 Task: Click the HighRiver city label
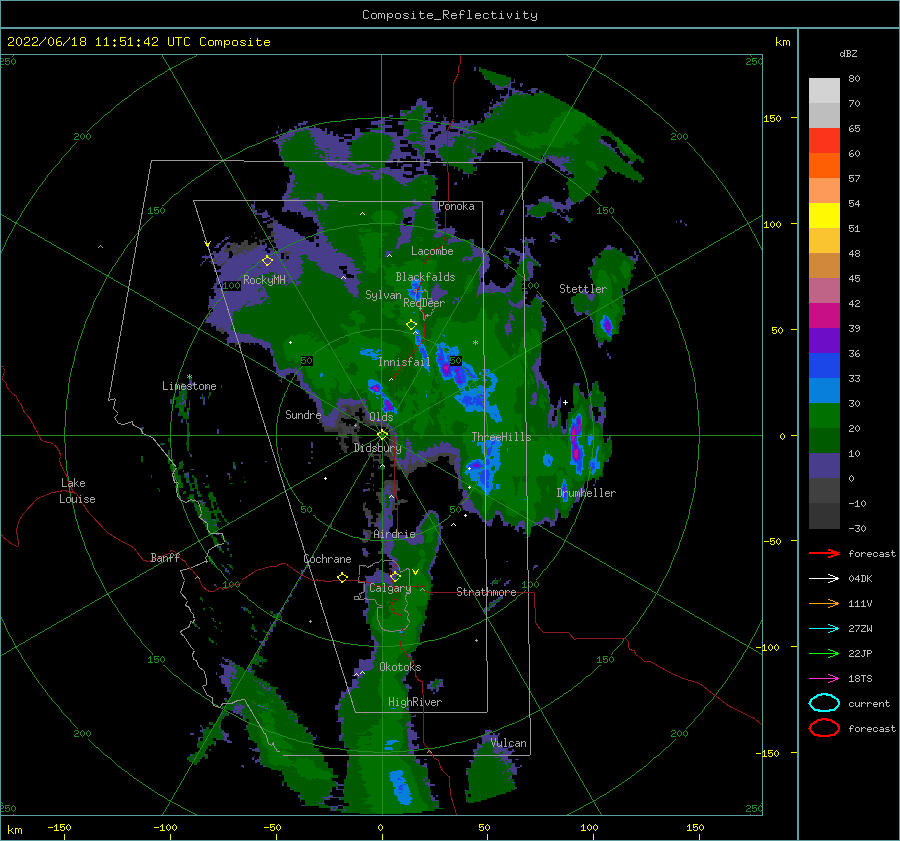415,702
